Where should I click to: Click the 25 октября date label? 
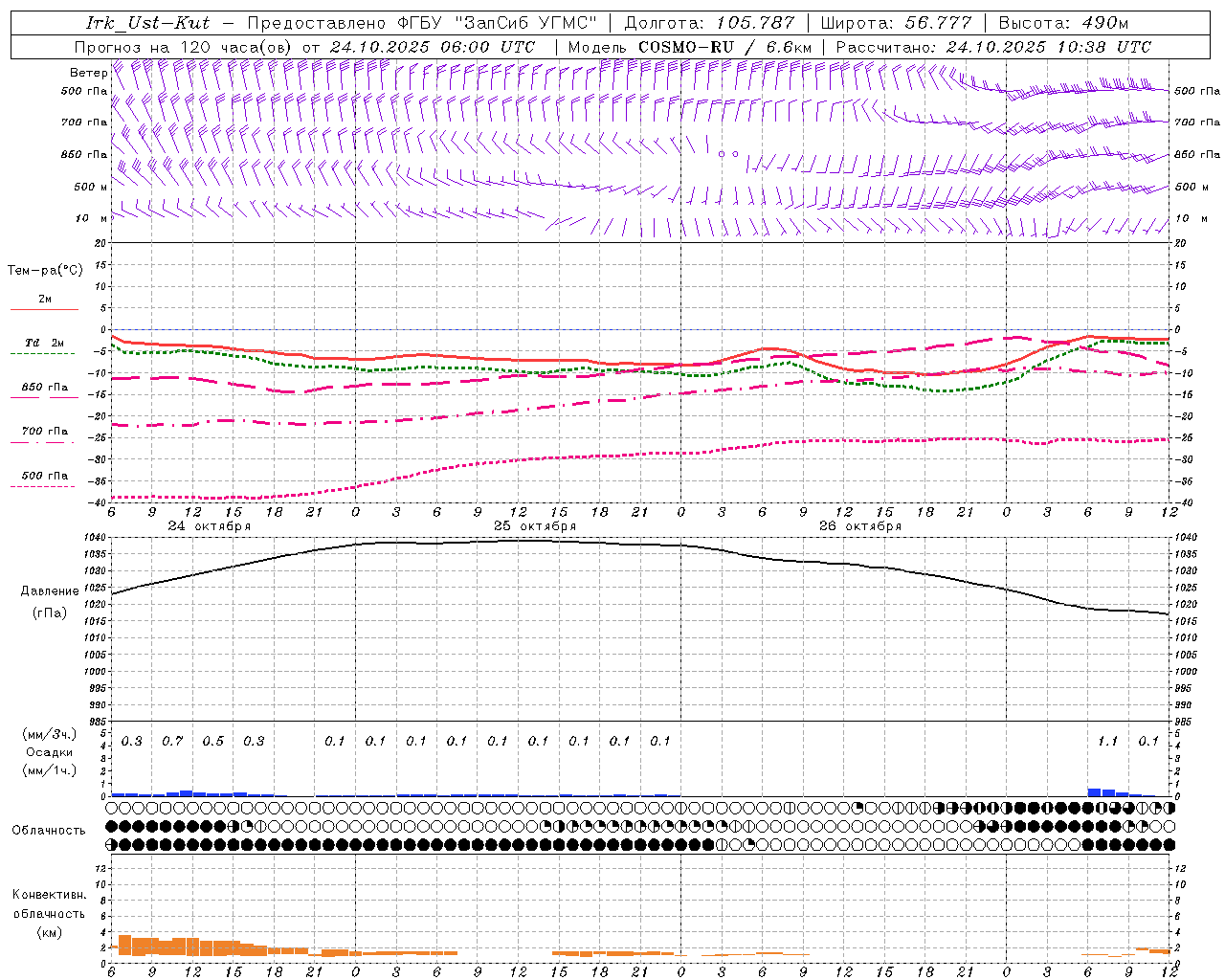point(535,526)
